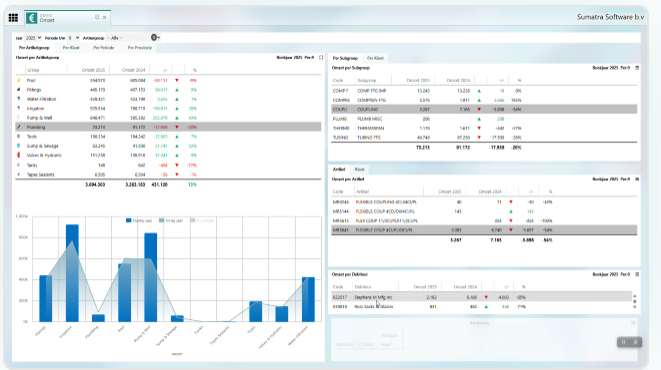661x370 pixels.
Task: Click the Water Filtration group icon
Action: 19,99
